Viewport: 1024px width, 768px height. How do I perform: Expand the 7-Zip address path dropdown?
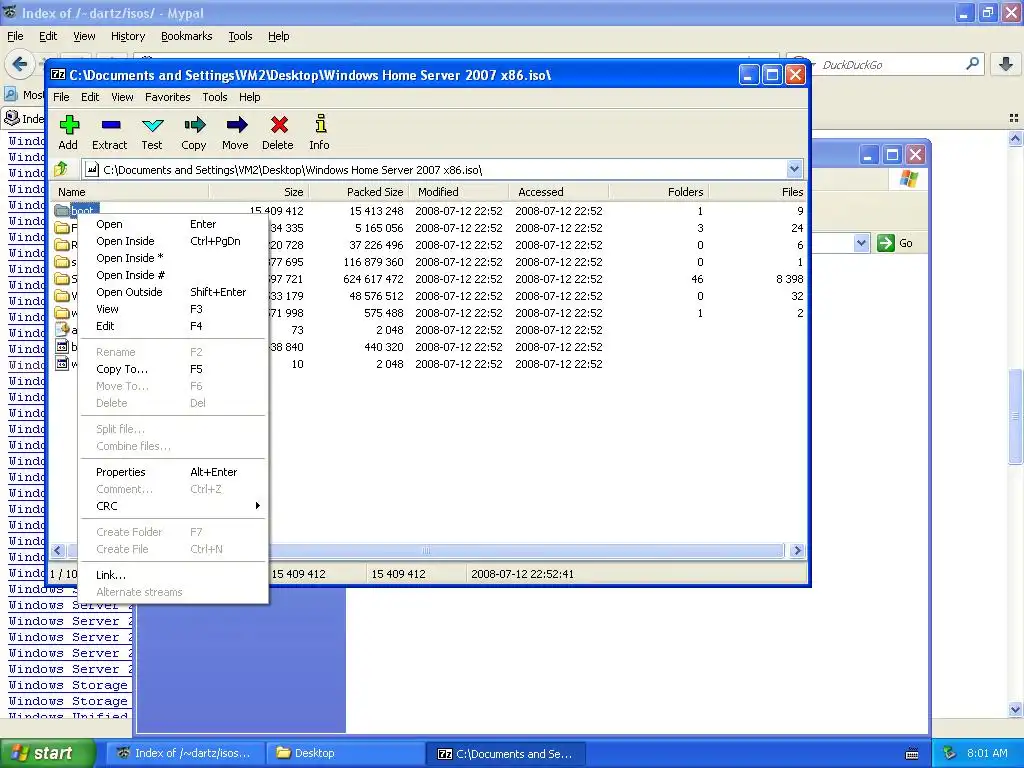click(793, 170)
